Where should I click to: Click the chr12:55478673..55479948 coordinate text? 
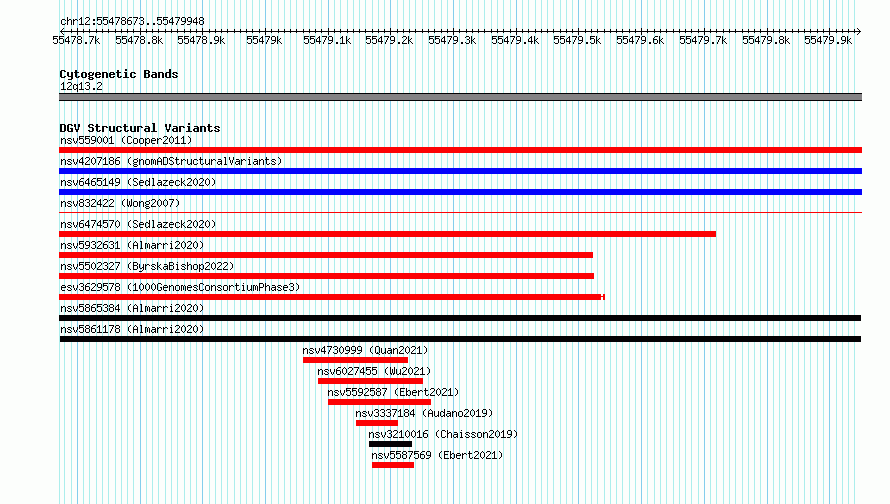[132, 21]
